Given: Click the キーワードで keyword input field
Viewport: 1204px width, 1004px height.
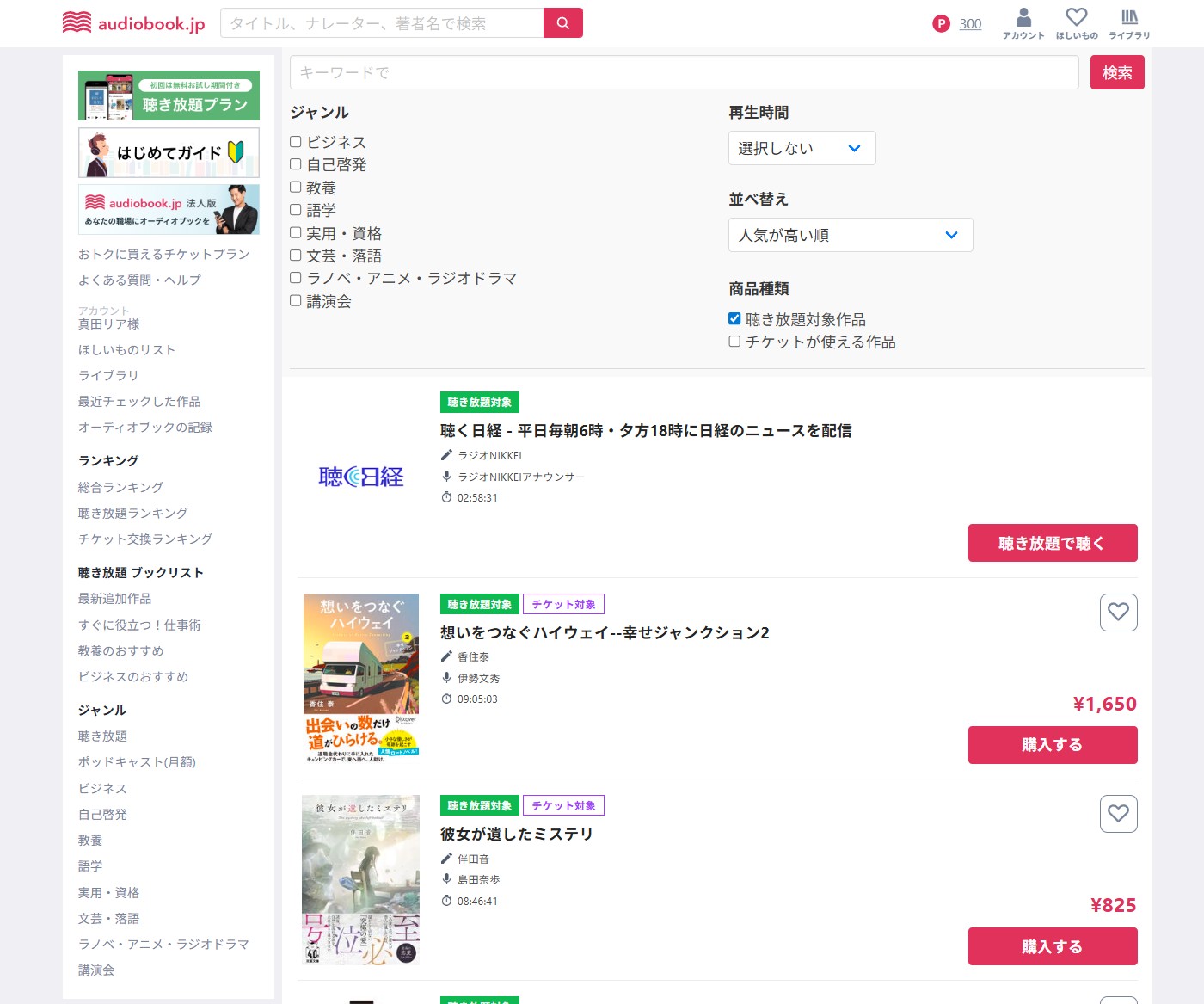Looking at the screenshot, I should [684, 73].
